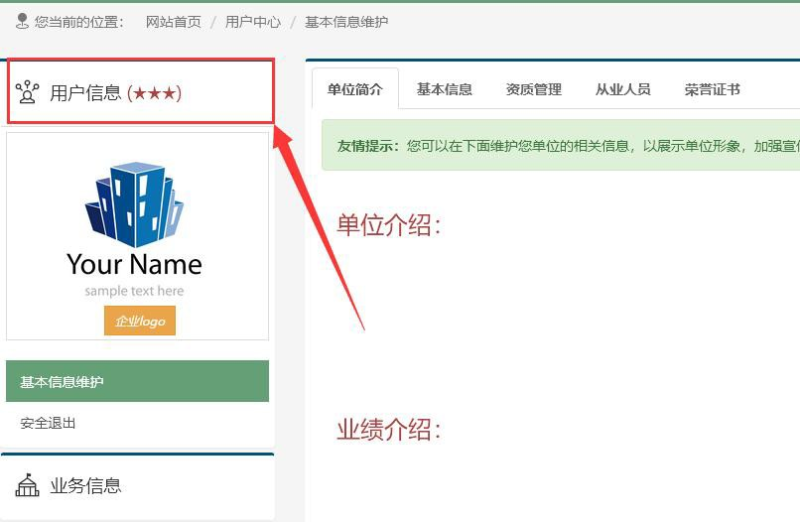Click 基本信息维护 at the breadcrumb end
Viewport: 800px width, 522px height.
(346, 22)
